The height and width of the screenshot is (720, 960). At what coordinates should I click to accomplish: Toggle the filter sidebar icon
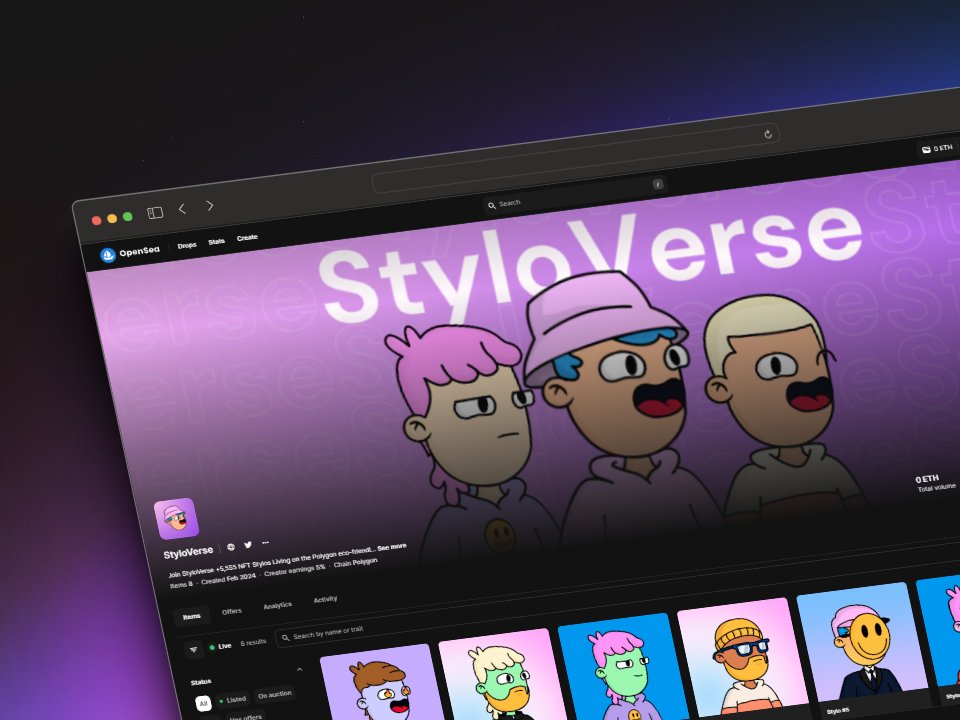193,649
